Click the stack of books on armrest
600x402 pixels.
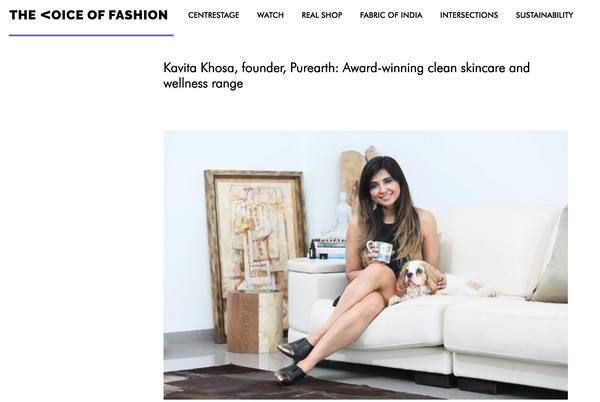coord(331,248)
